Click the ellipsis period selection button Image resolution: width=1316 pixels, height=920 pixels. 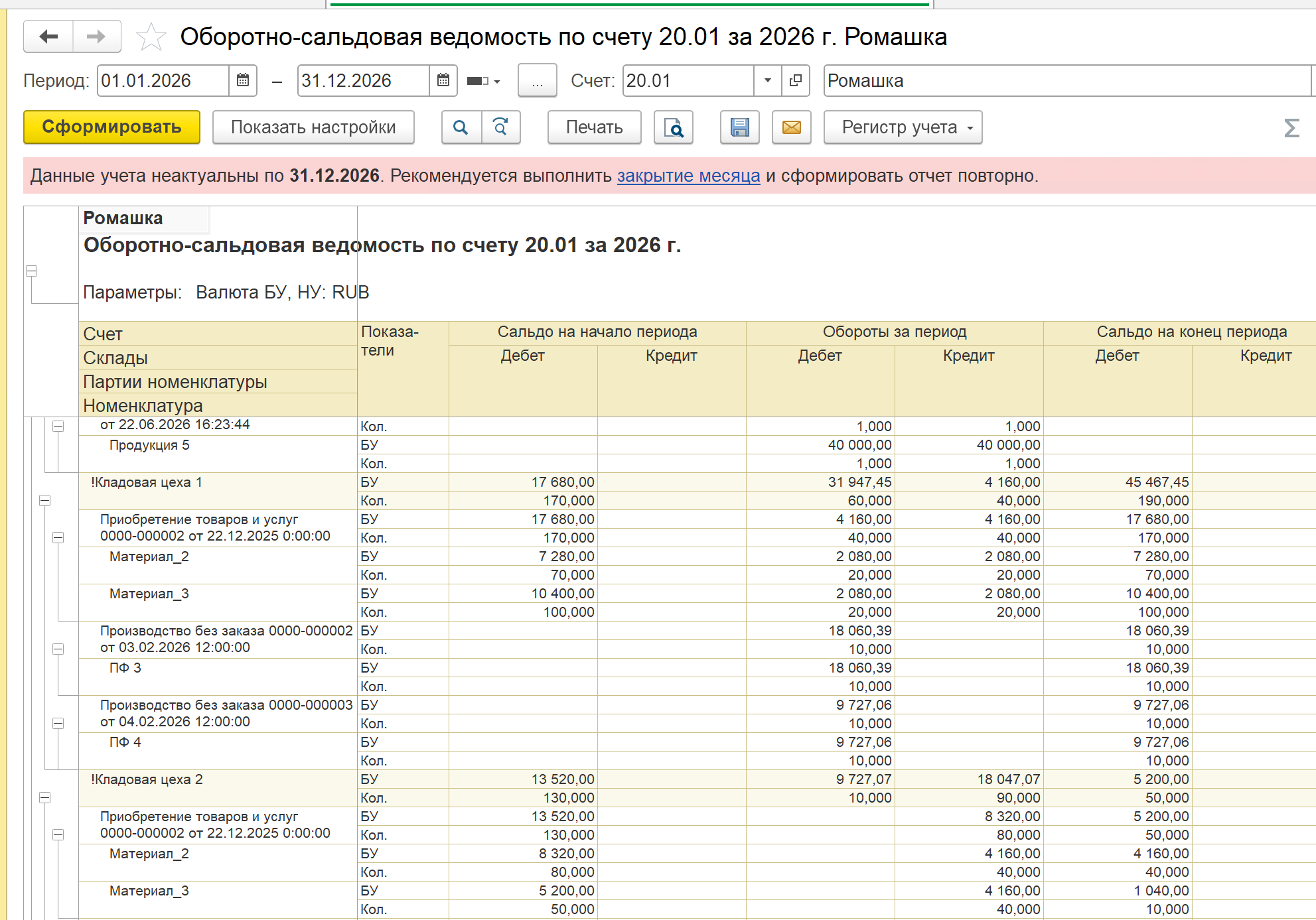[x=537, y=81]
